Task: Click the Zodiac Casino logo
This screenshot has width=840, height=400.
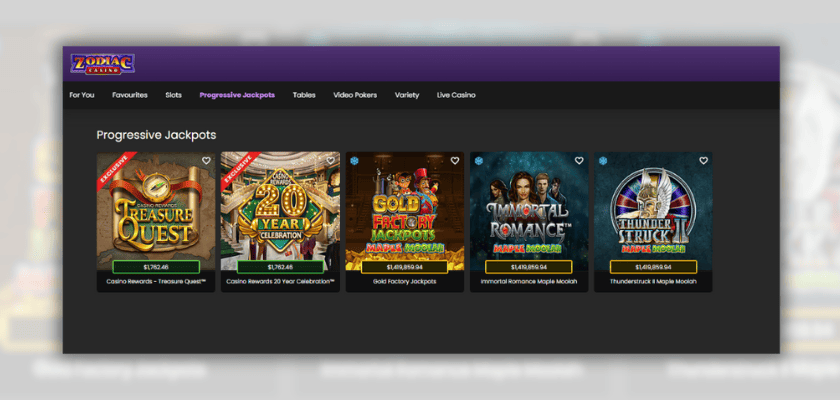Action: tap(102, 64)
